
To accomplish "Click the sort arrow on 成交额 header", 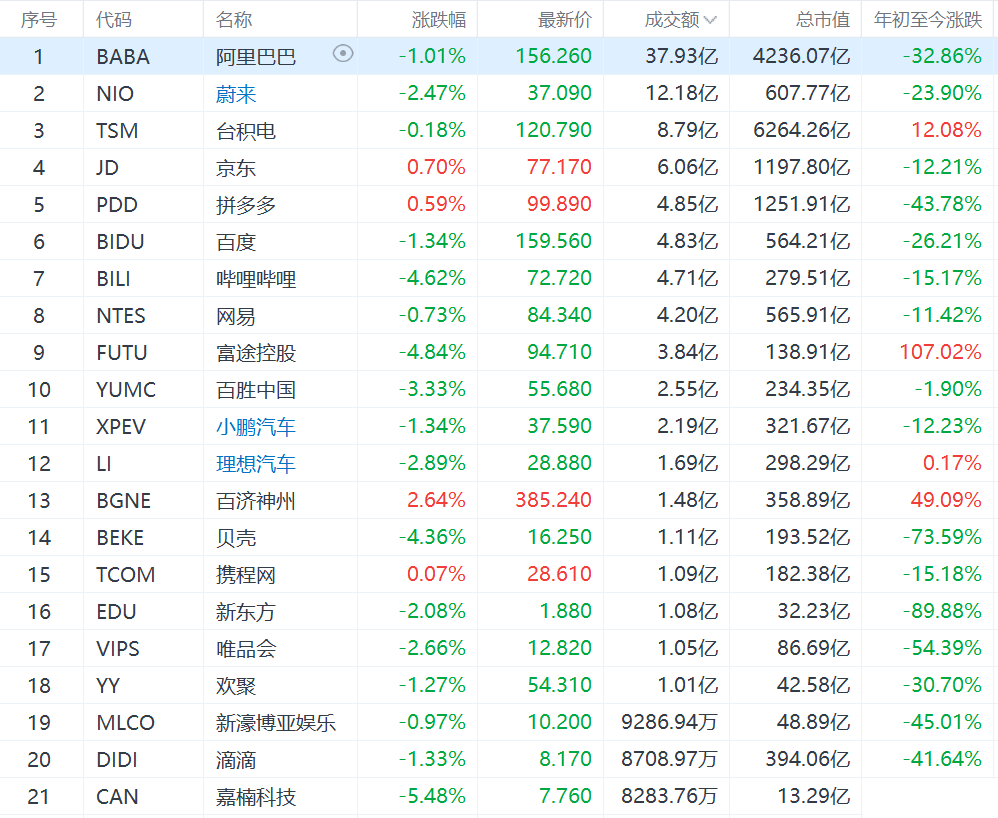I will point(710,20).
